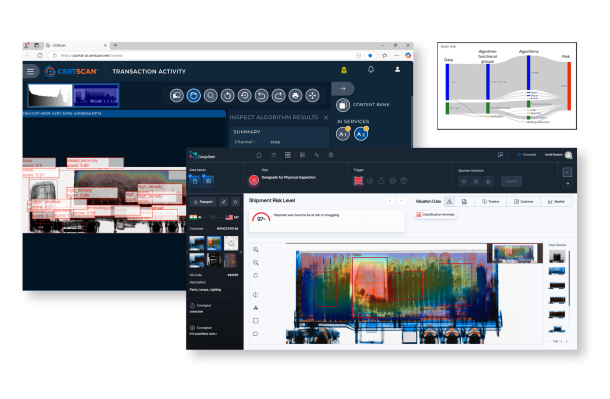
Task: Toggle the A2 AI service
Action: (x=361, y=134)
